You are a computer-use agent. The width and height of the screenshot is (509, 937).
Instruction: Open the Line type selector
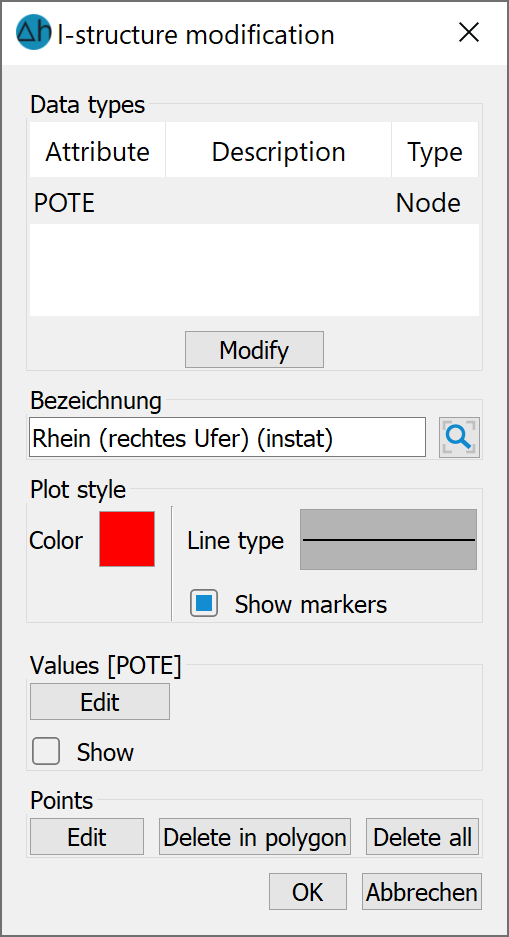388,540
